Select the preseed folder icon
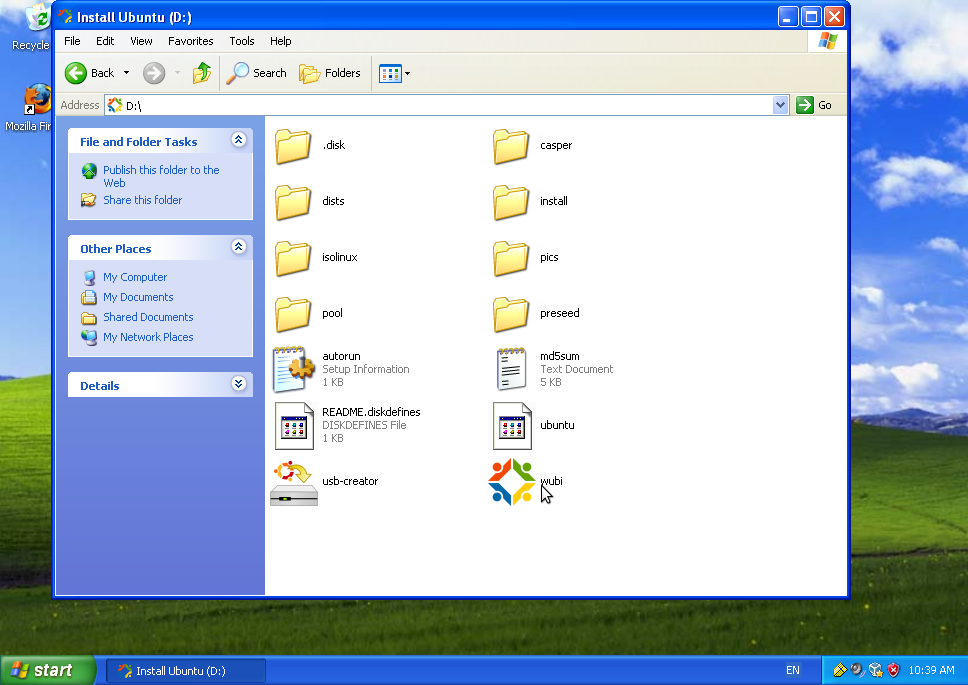968x685 pixels. click(511, 314)
